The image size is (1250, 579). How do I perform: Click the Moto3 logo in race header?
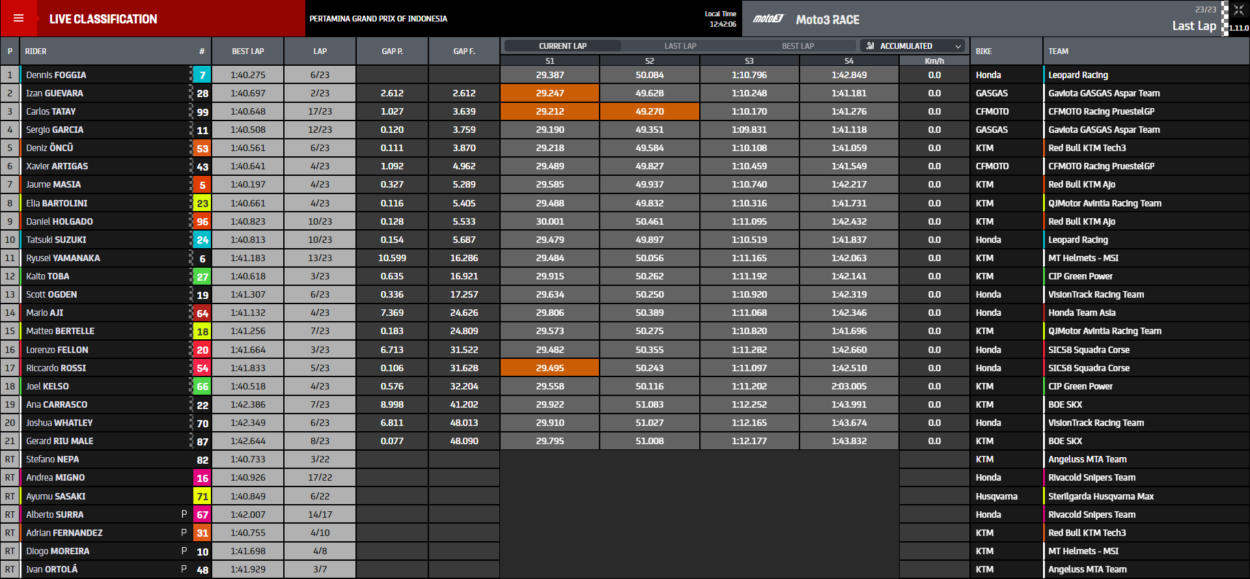click(x=769, y=19)
